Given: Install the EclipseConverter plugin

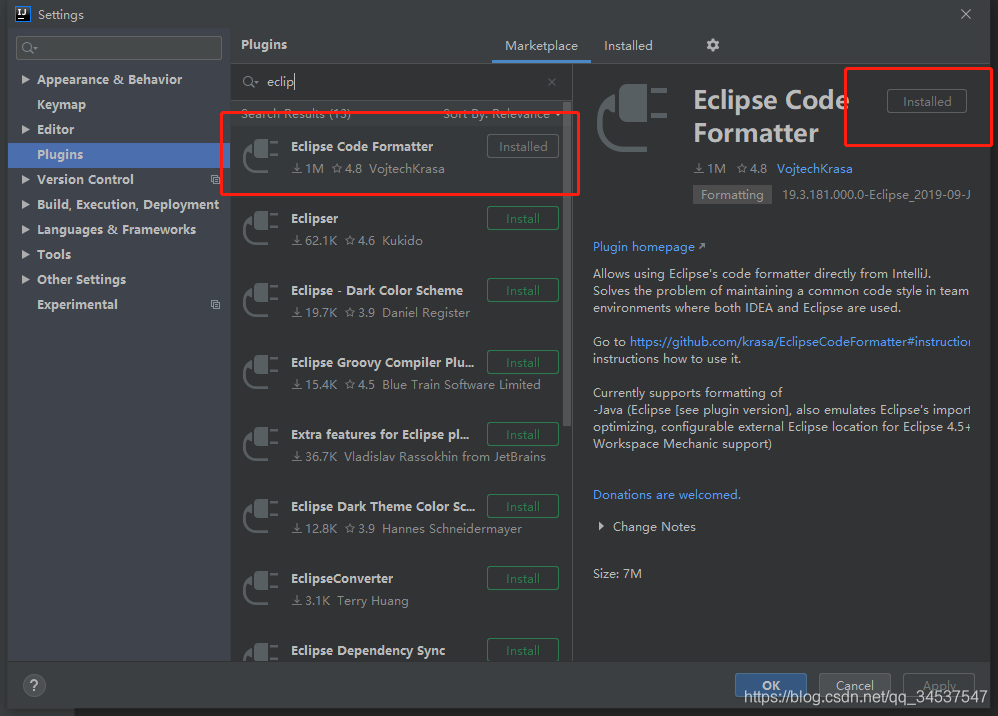Looking at the screenshot, I should (x=523, y=578).
